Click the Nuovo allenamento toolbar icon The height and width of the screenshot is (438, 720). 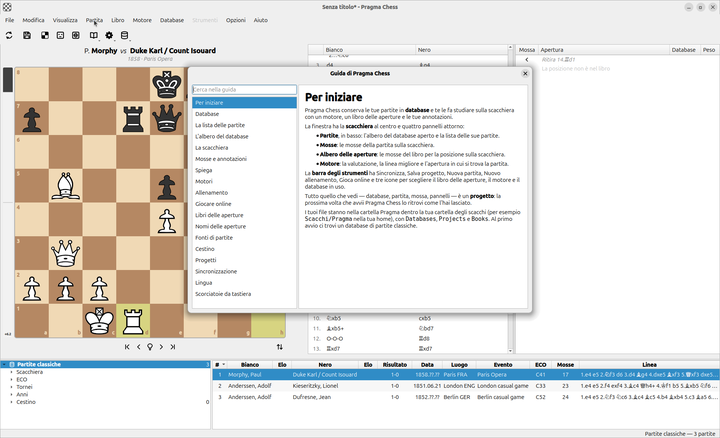click(x=60, y=35)
